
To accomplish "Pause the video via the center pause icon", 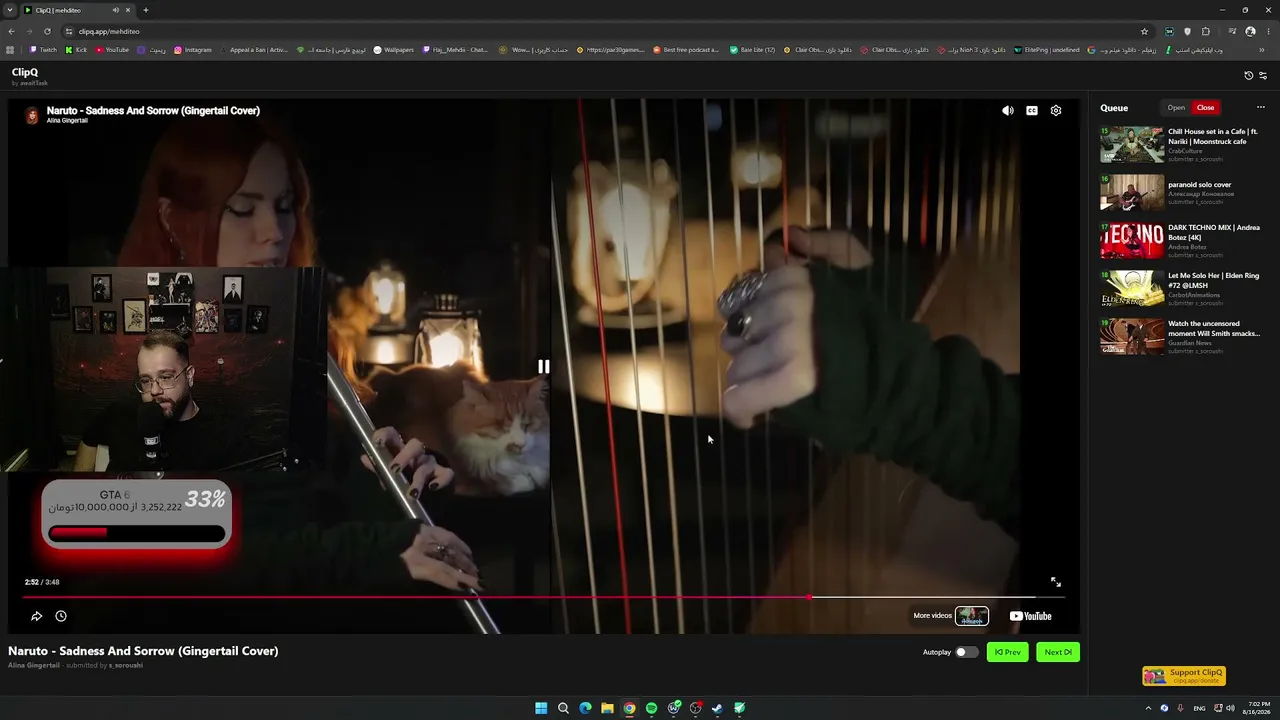I will click(543, 367).
